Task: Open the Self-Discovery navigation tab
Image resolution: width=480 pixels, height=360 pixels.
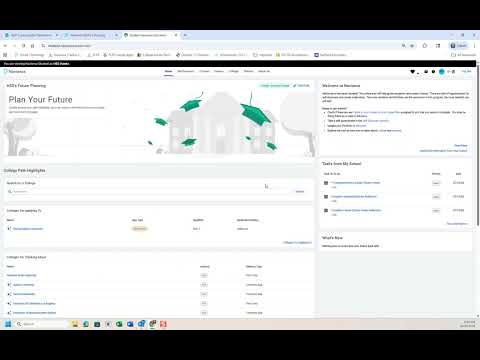Action: click(x=186, y=71)
